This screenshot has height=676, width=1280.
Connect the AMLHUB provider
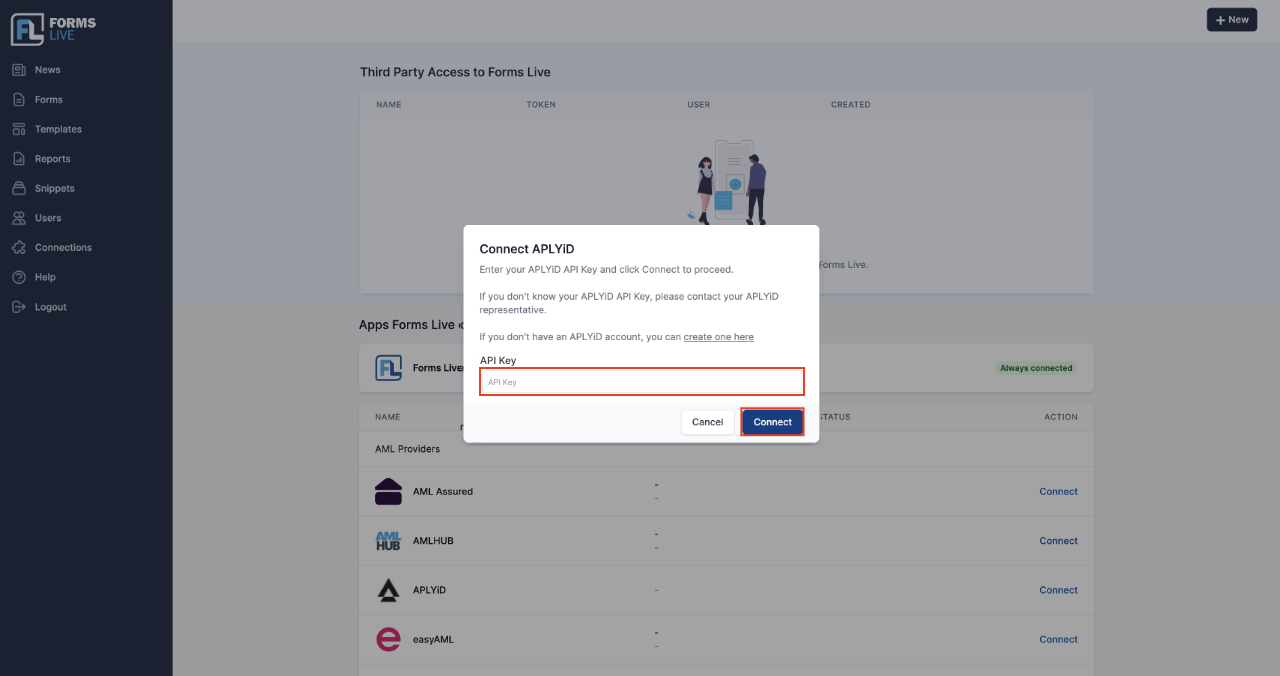coord(1058,541)
